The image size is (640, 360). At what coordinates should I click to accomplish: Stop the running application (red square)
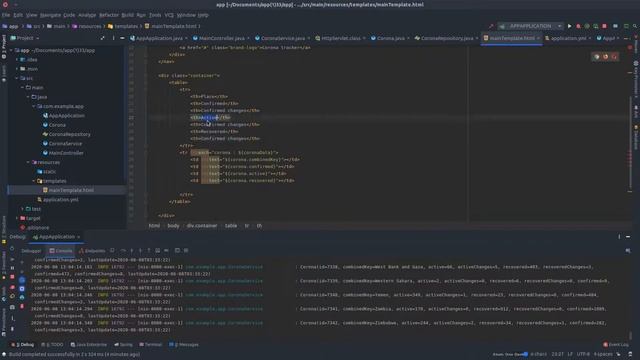[x=604, y=26]
